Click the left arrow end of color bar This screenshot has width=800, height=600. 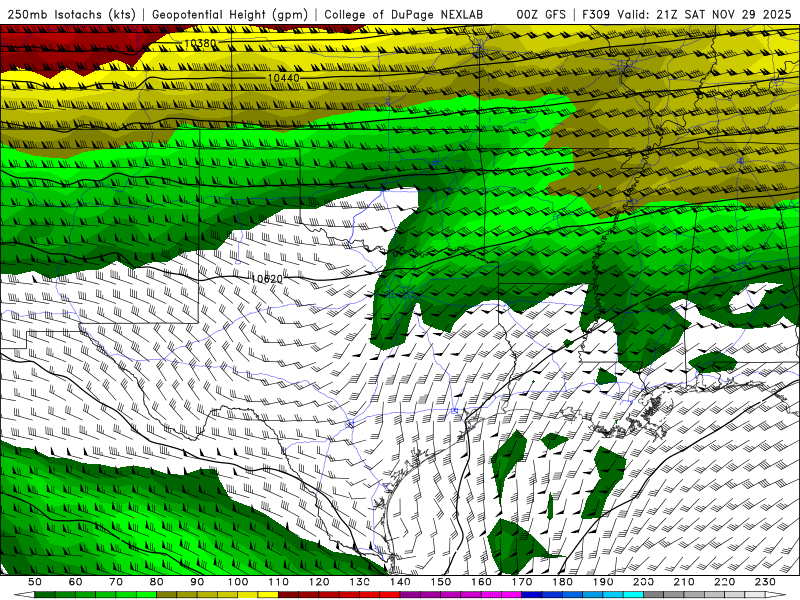[x=24, y=595]
